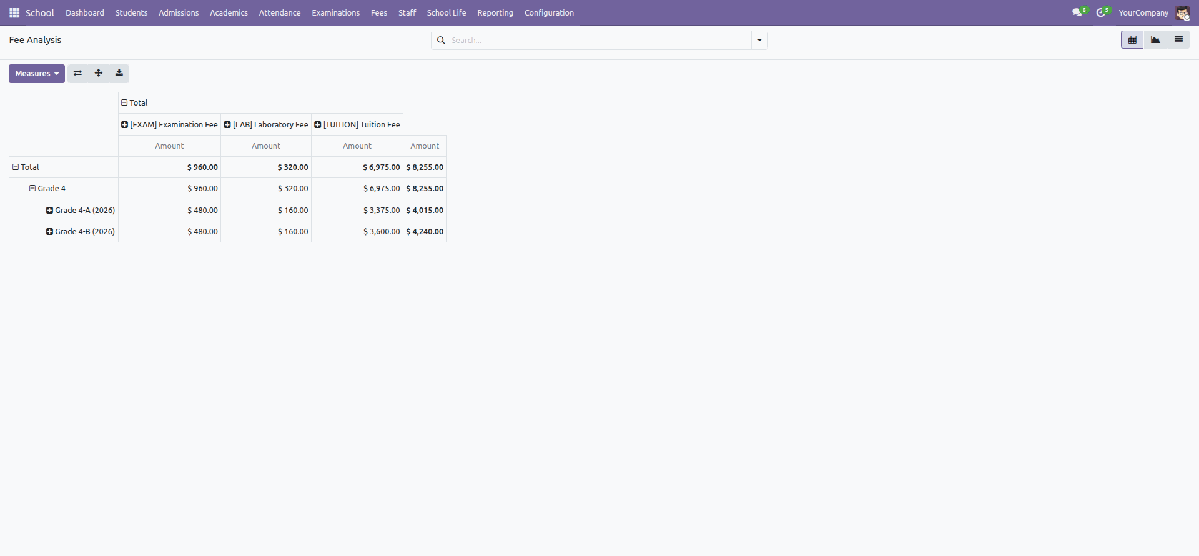Open the activities clock icon

click(1102, 12)
